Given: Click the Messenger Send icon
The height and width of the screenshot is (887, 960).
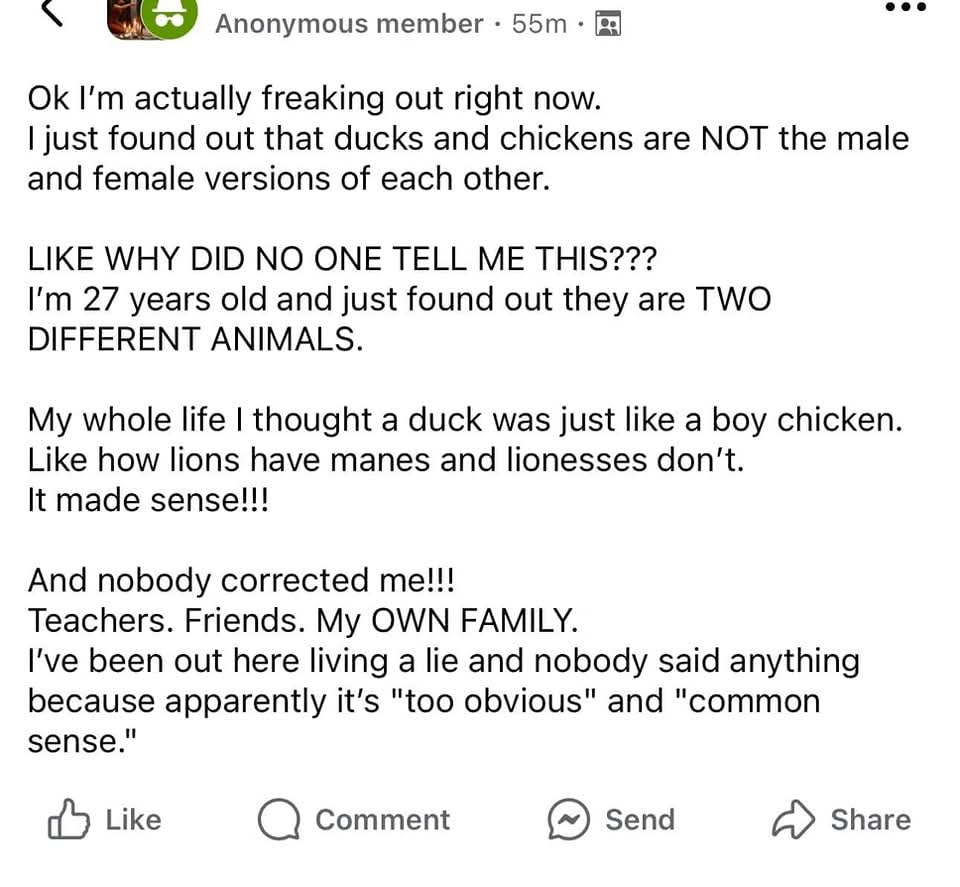Looking at the screenshot, I should (567, 820).
